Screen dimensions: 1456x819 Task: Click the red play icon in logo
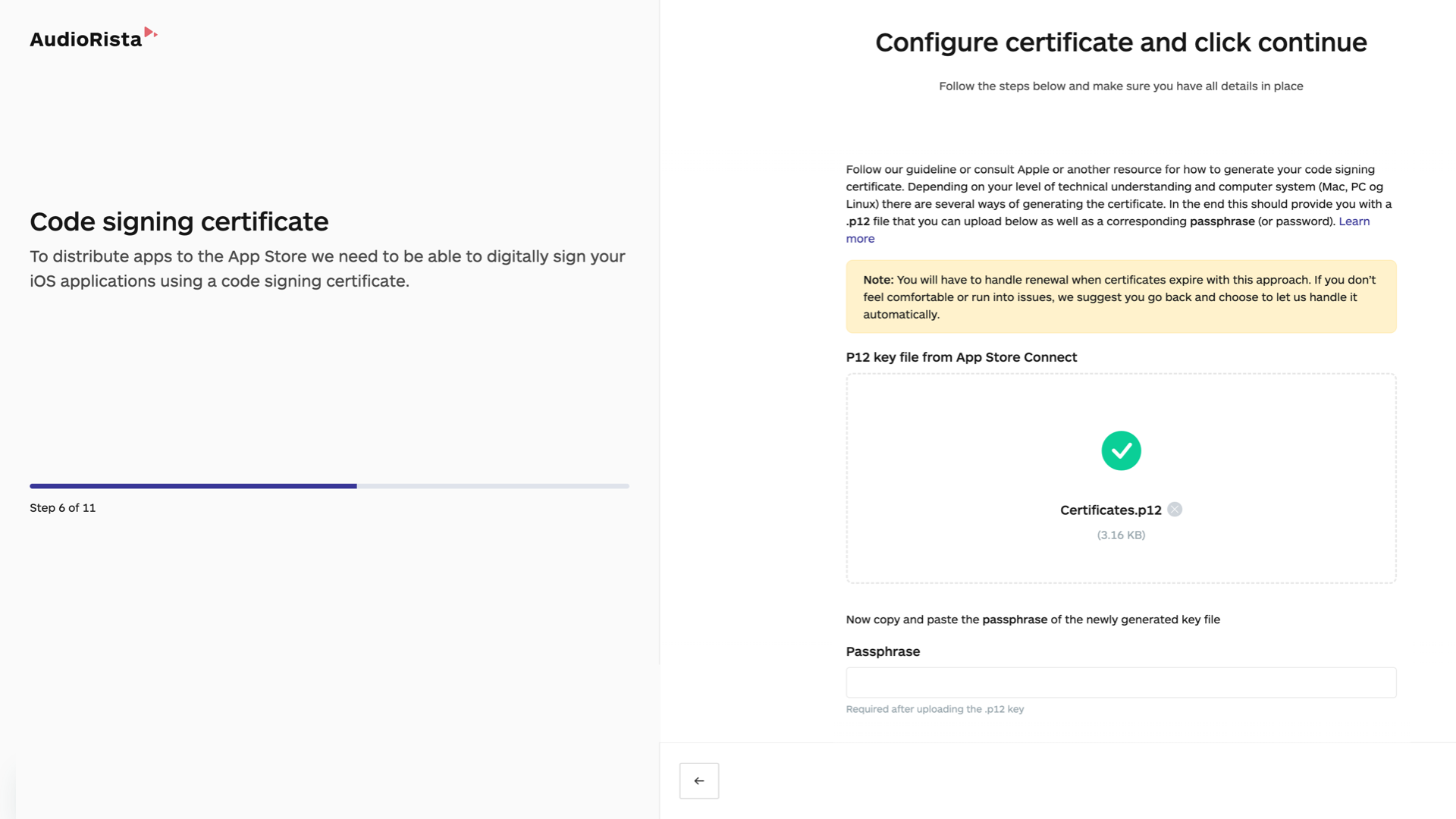point(150,33)
